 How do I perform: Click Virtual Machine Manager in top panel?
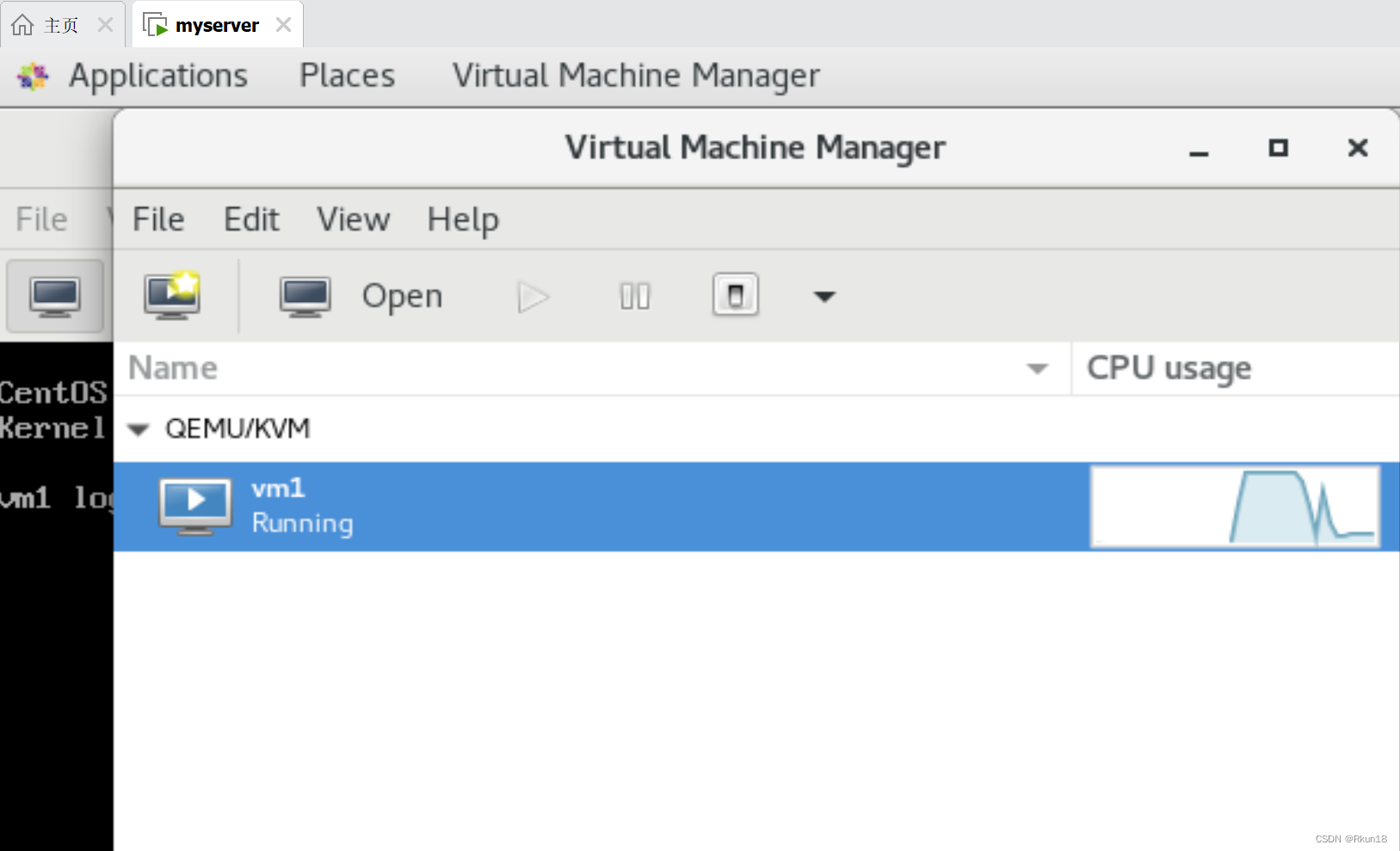coord(636,77)
